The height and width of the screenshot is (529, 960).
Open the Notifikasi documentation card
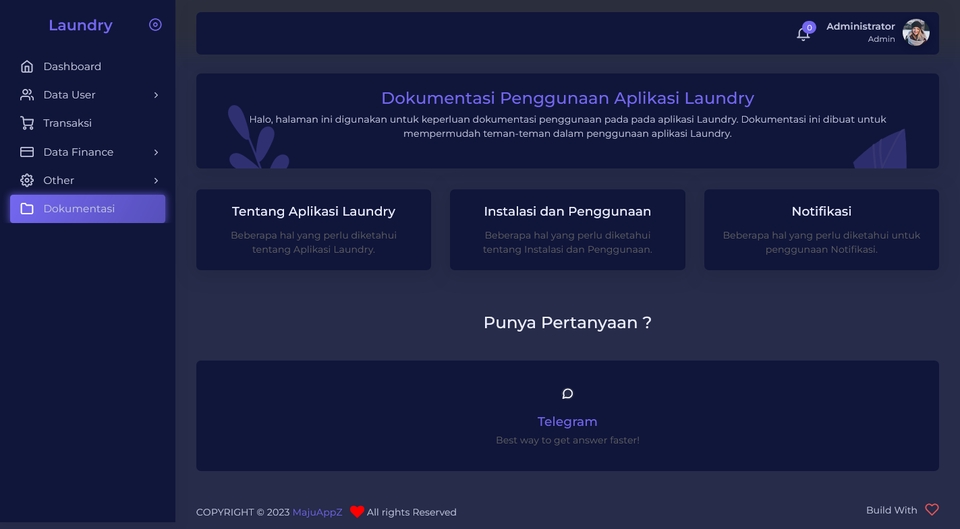coord(821,230)
